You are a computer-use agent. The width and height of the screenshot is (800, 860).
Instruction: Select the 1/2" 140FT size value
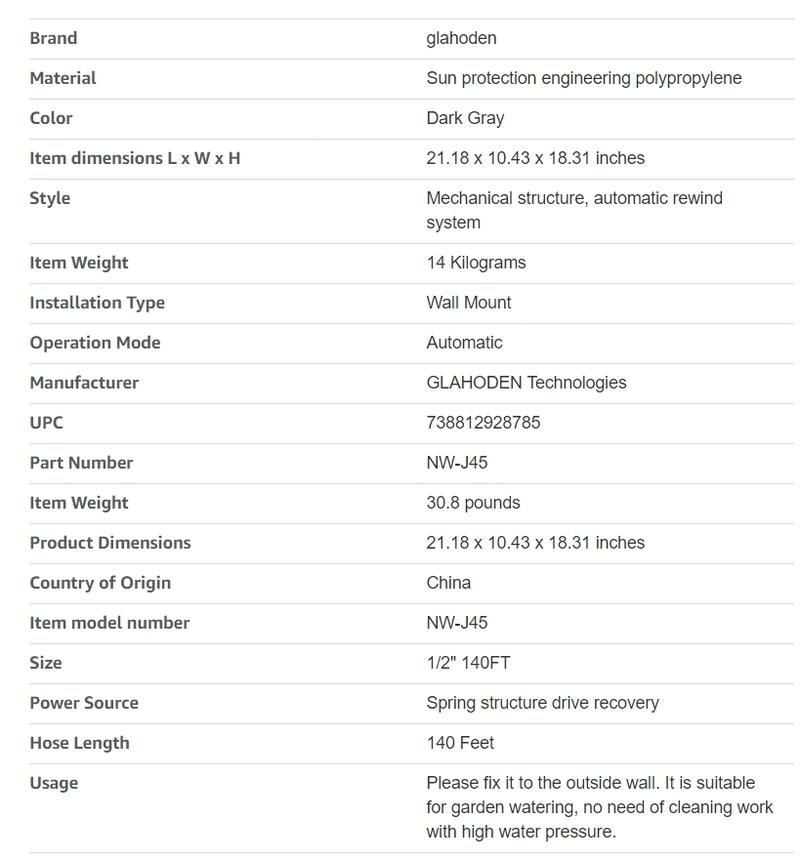click(x=468, y=663)
